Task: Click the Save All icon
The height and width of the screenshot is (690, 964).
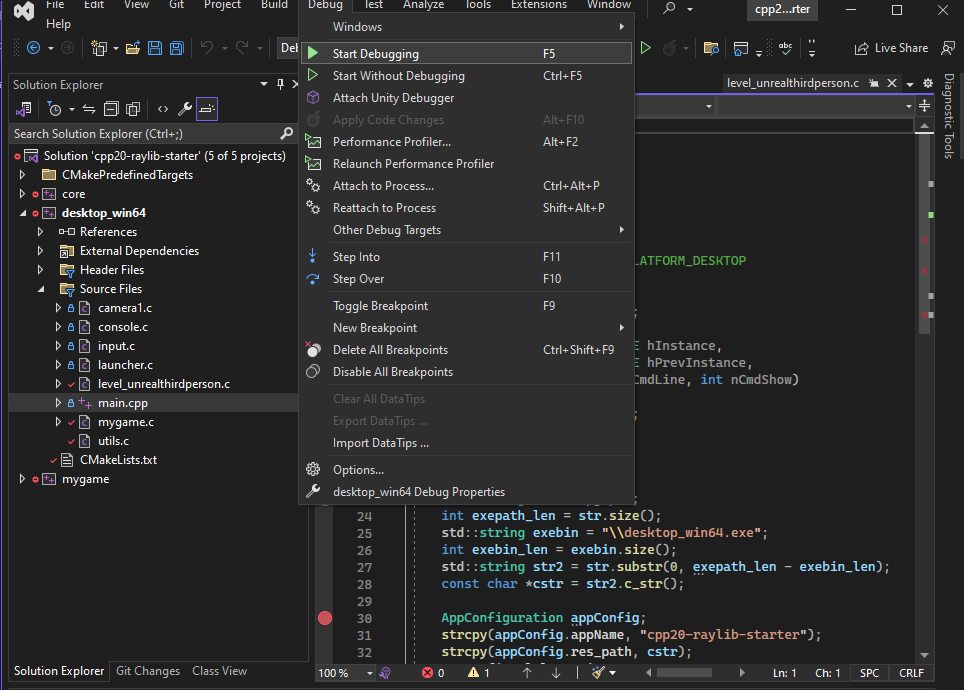Action: pos(177,48)
